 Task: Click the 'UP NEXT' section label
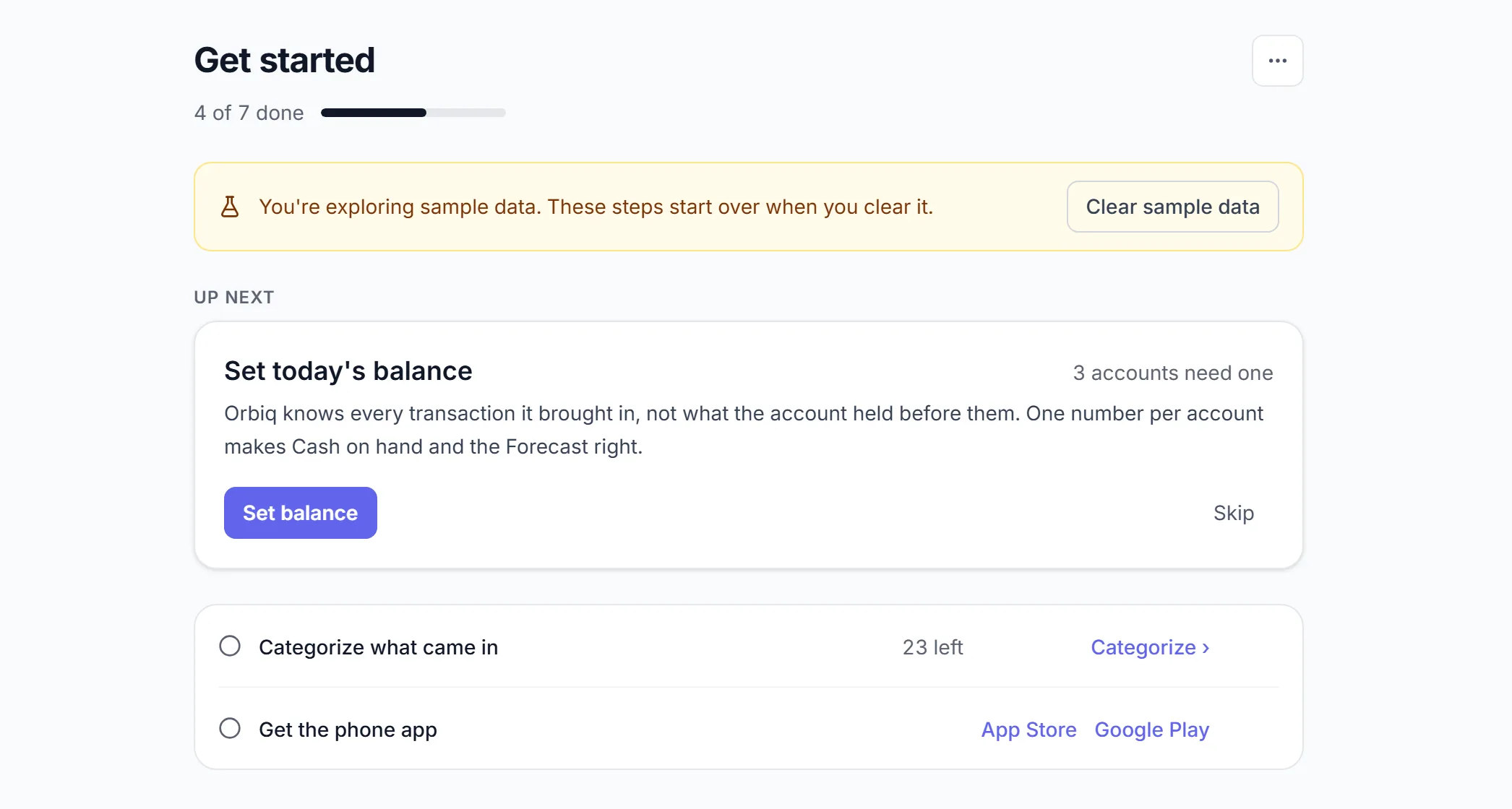(234, 298)
